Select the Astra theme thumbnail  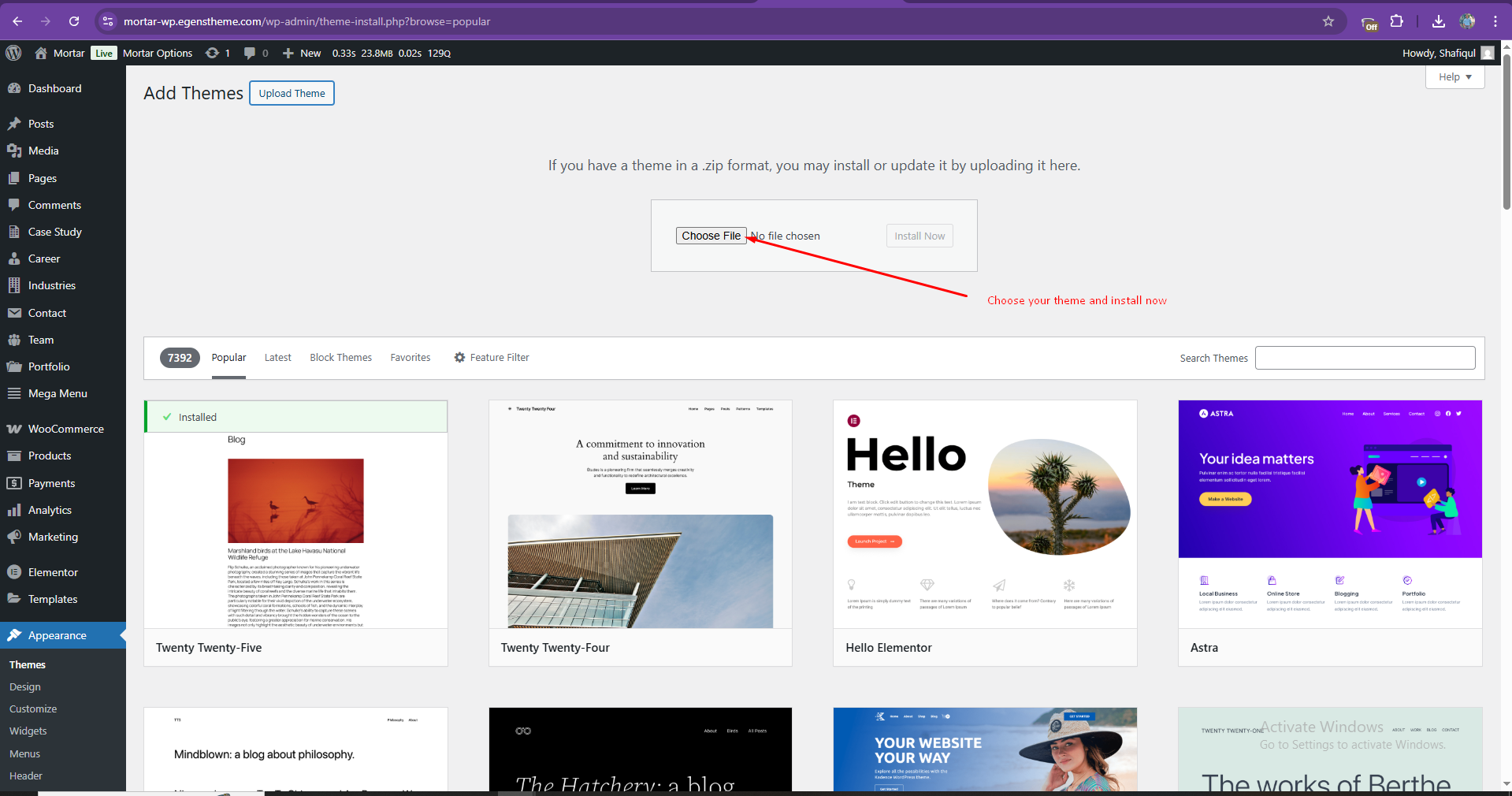(x=1330, y=514)
